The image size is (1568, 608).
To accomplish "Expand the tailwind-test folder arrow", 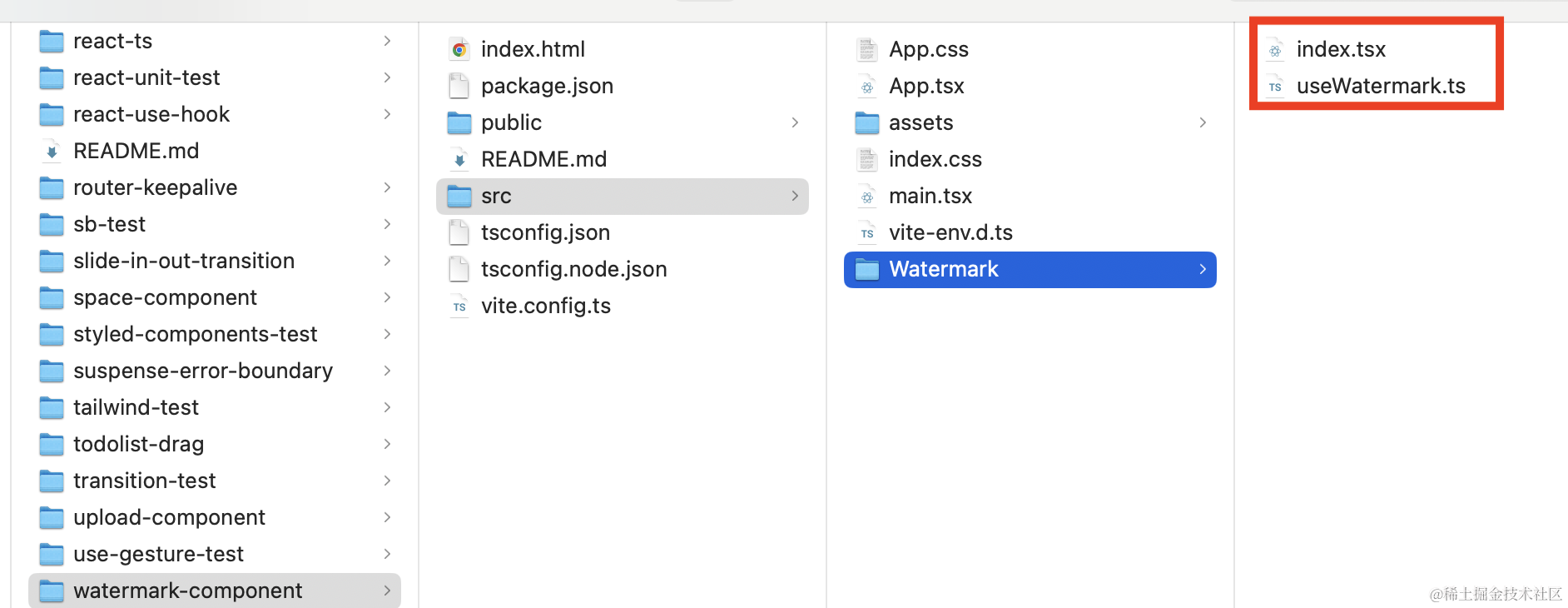I will coord(387,407).
